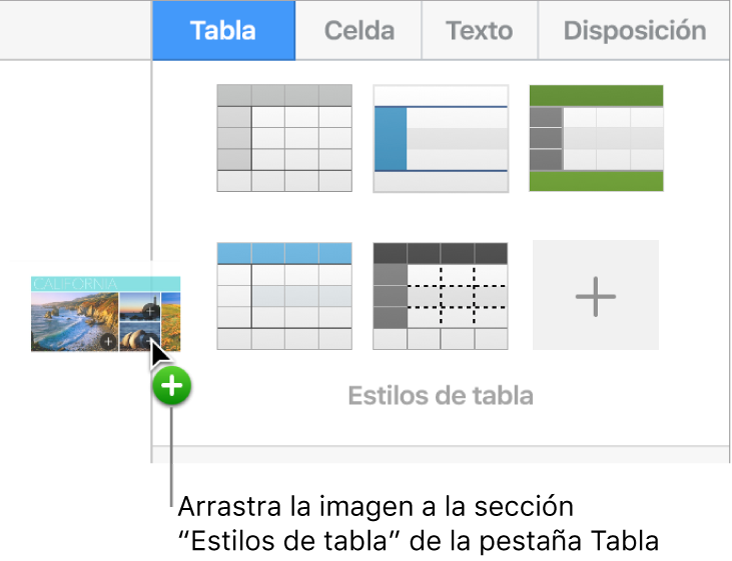Select the light blue header table style
732x561 pixels.
pyautogui.click(x=285, y=295)
